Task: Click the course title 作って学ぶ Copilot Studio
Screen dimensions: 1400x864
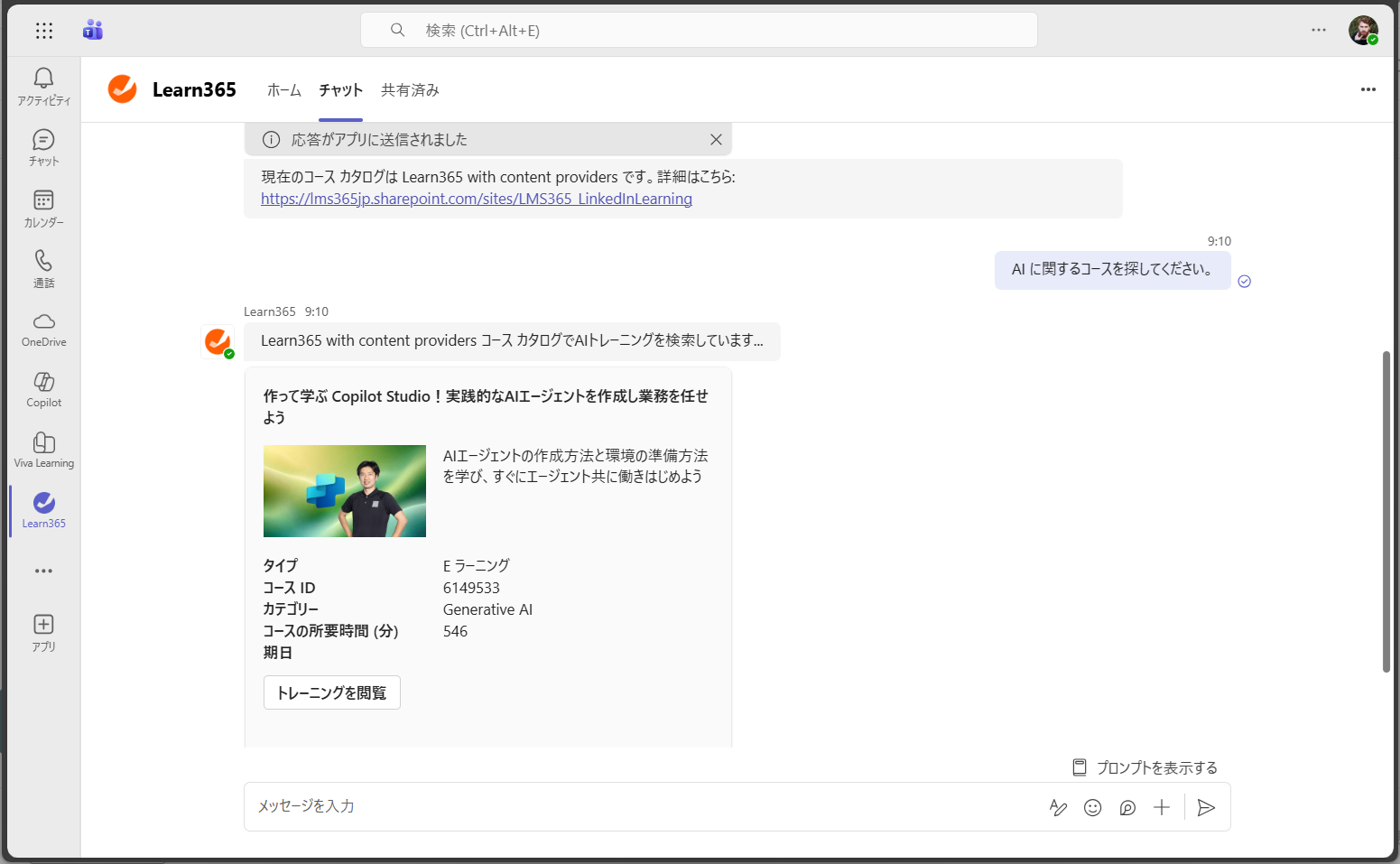Action: (486, 406)
